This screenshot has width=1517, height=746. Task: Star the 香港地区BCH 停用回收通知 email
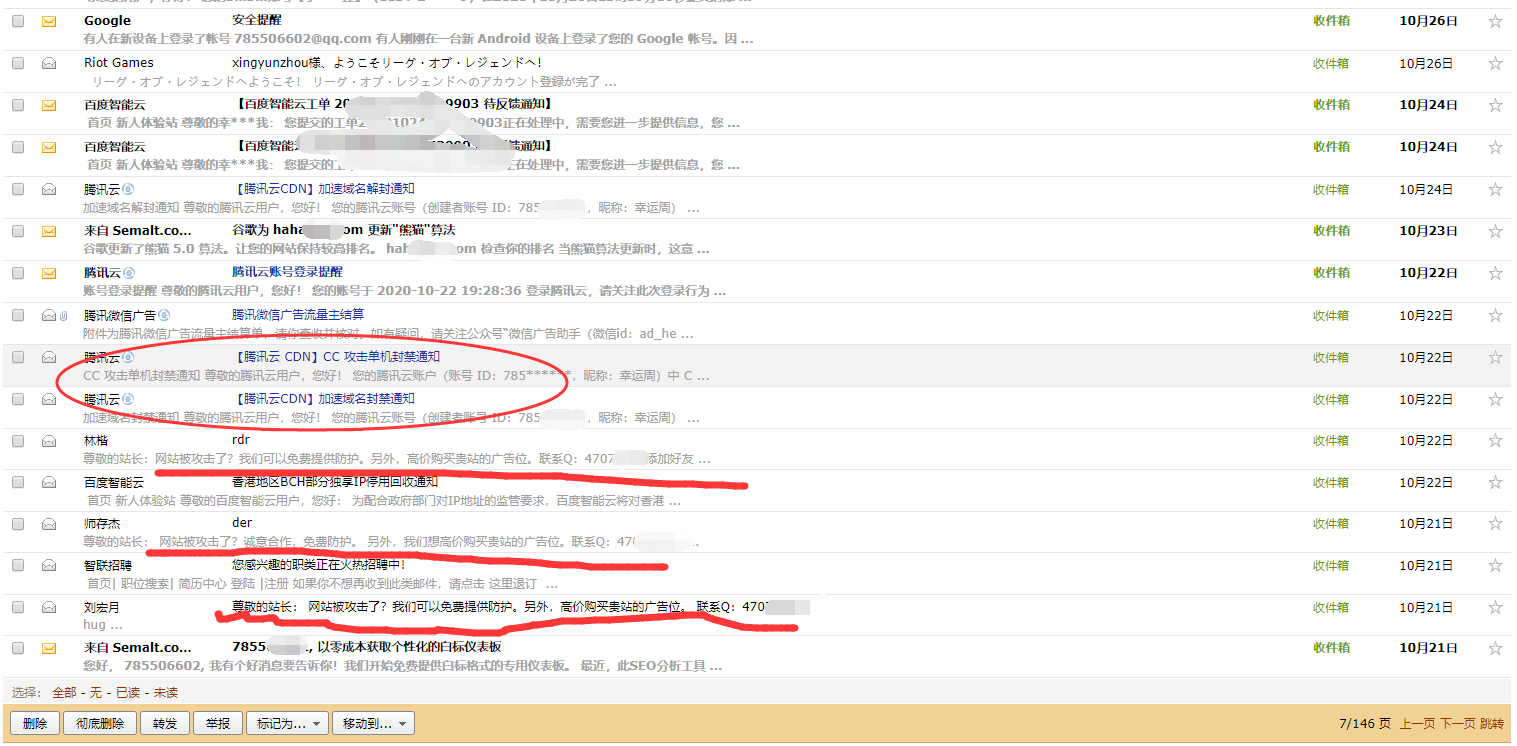(1495, 482)
